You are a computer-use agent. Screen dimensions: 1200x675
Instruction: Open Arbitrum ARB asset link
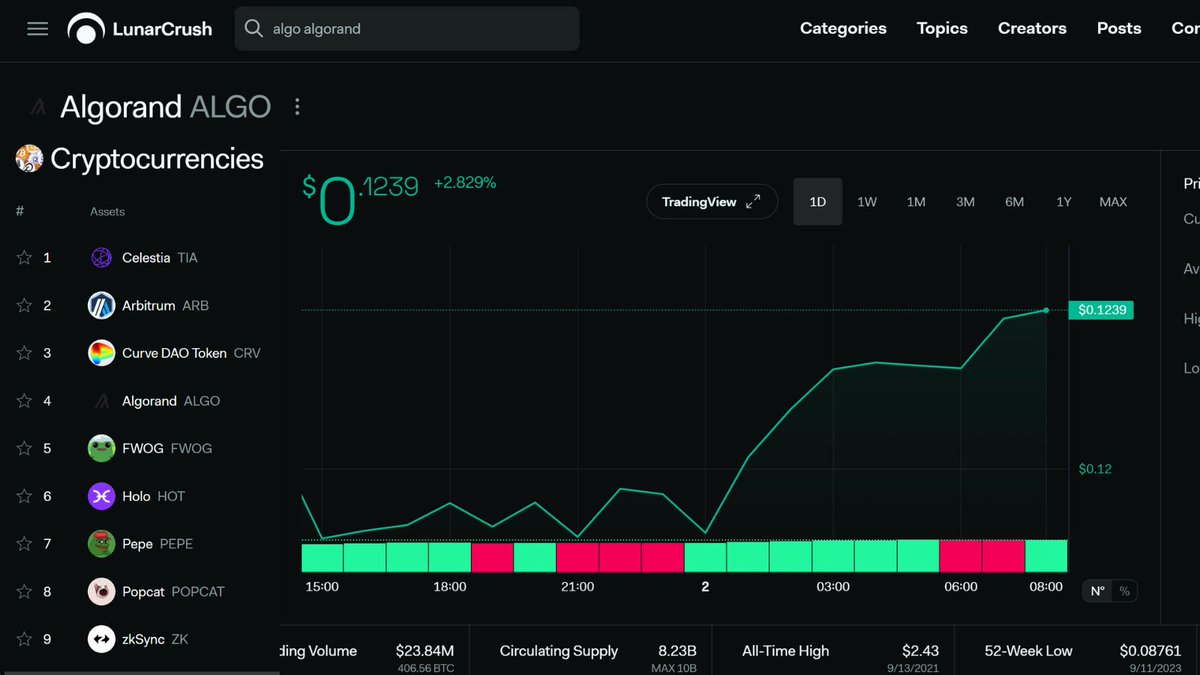[x=166, y=306]
